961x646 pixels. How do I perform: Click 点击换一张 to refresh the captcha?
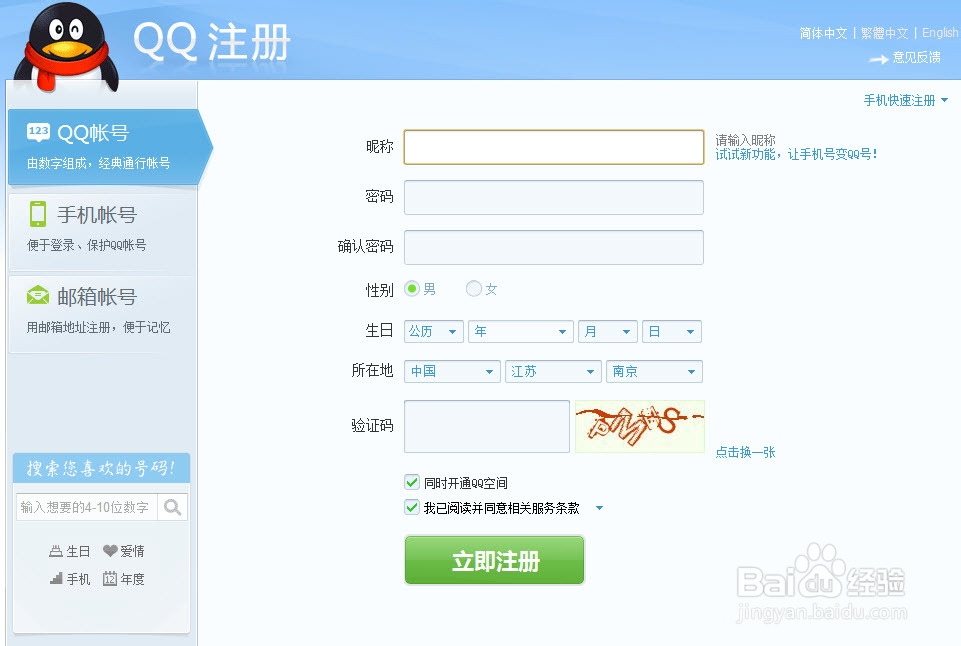pyautogui.click(x=745, y=452)
